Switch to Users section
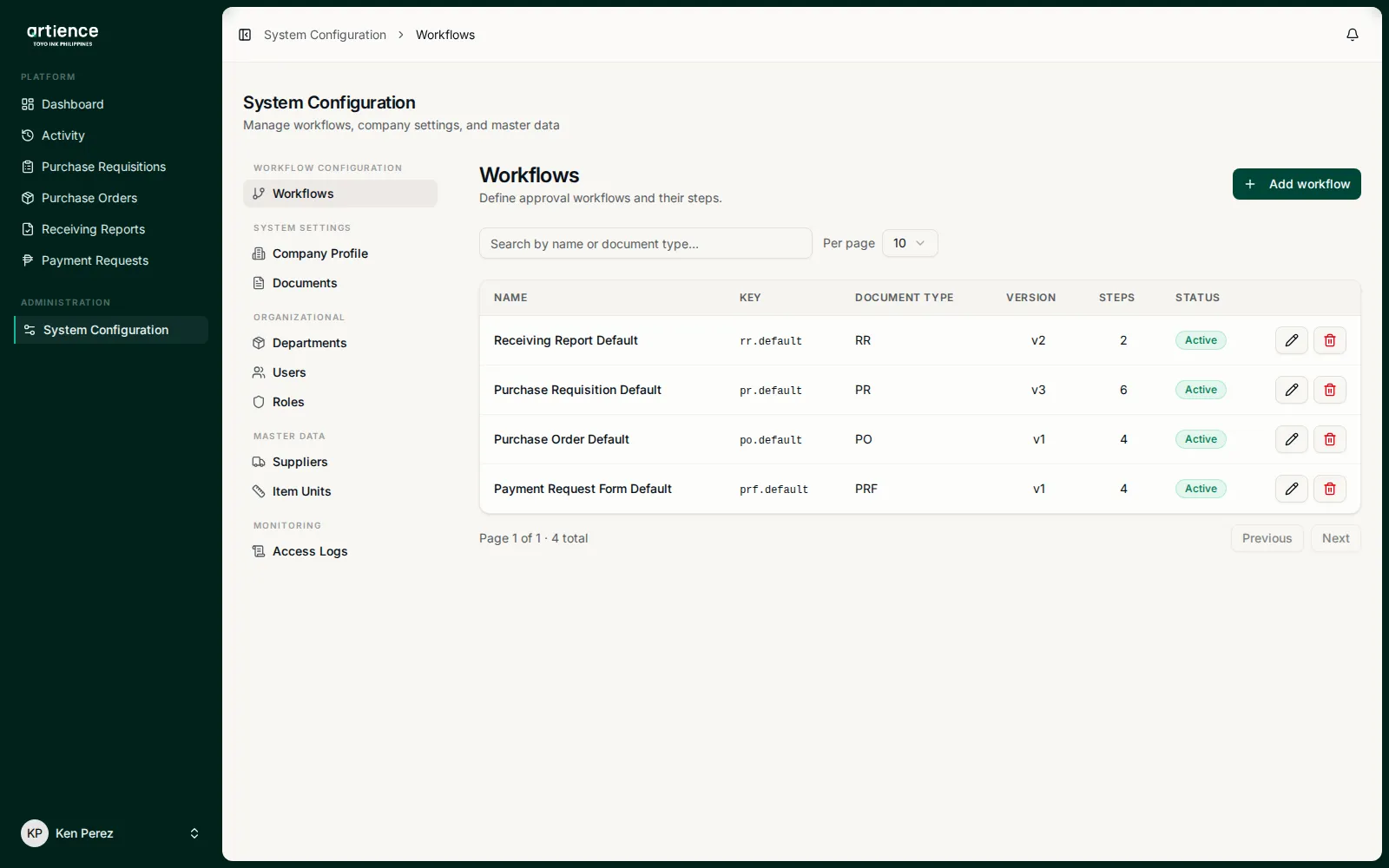 coord(340,372)
